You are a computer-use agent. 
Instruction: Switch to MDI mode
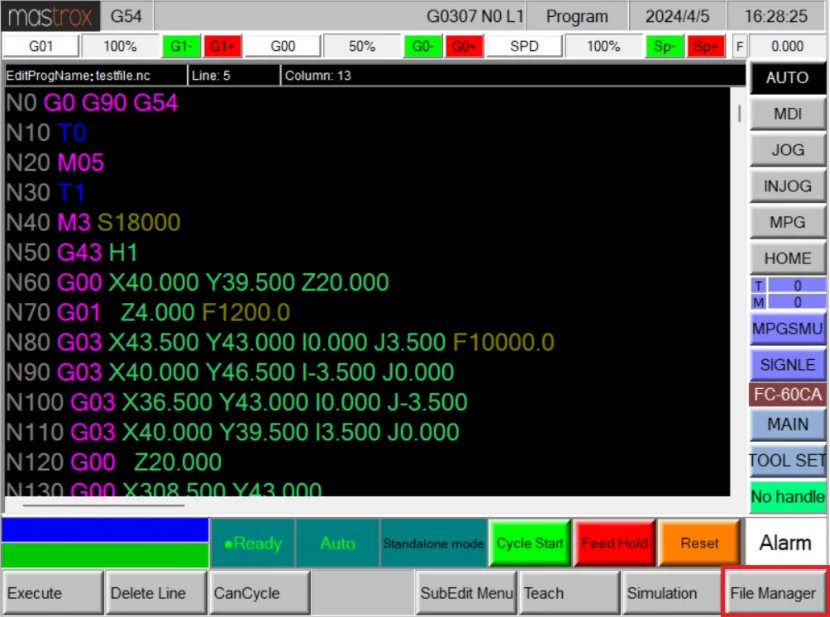point(787,114)
